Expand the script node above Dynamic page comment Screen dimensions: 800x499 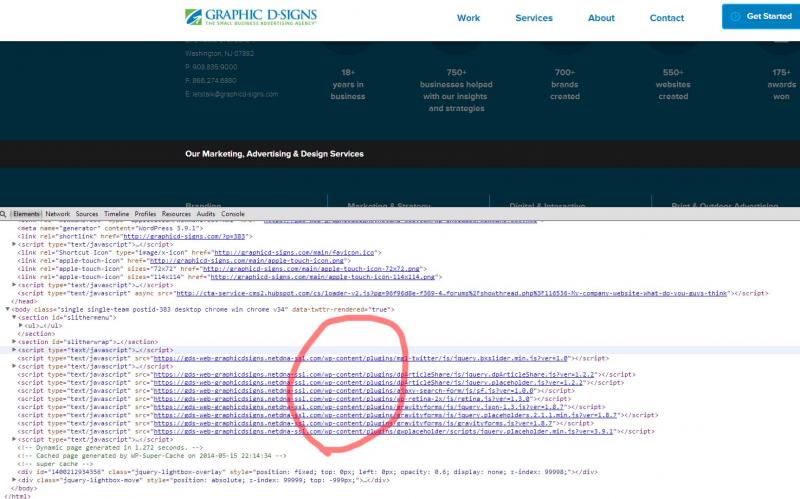coord(14,439)
